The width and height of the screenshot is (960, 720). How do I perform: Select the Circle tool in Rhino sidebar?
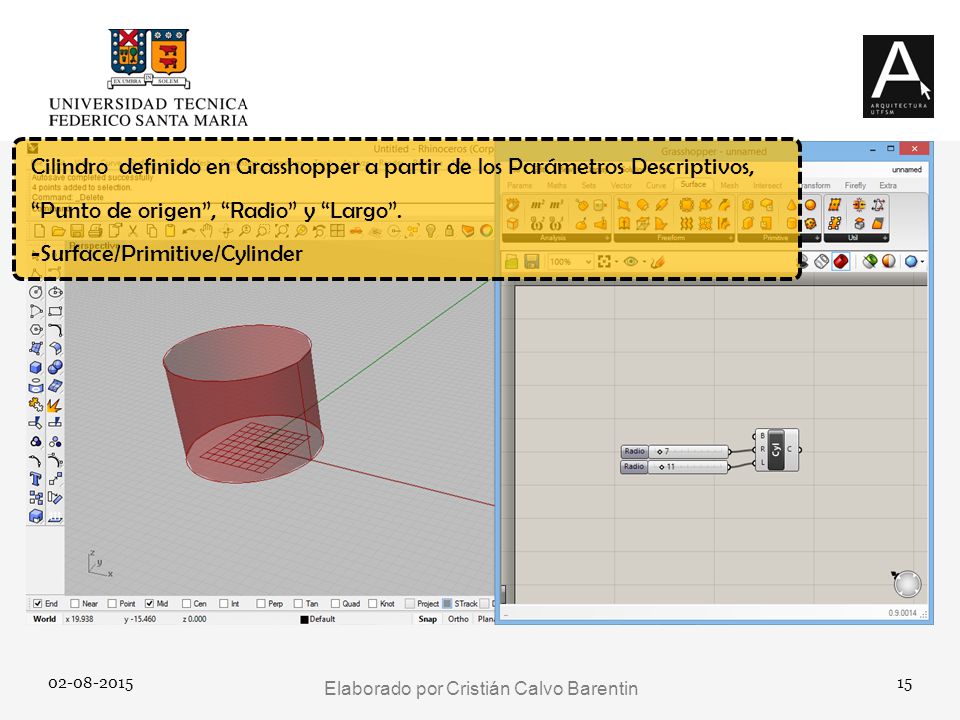(36, 293)
